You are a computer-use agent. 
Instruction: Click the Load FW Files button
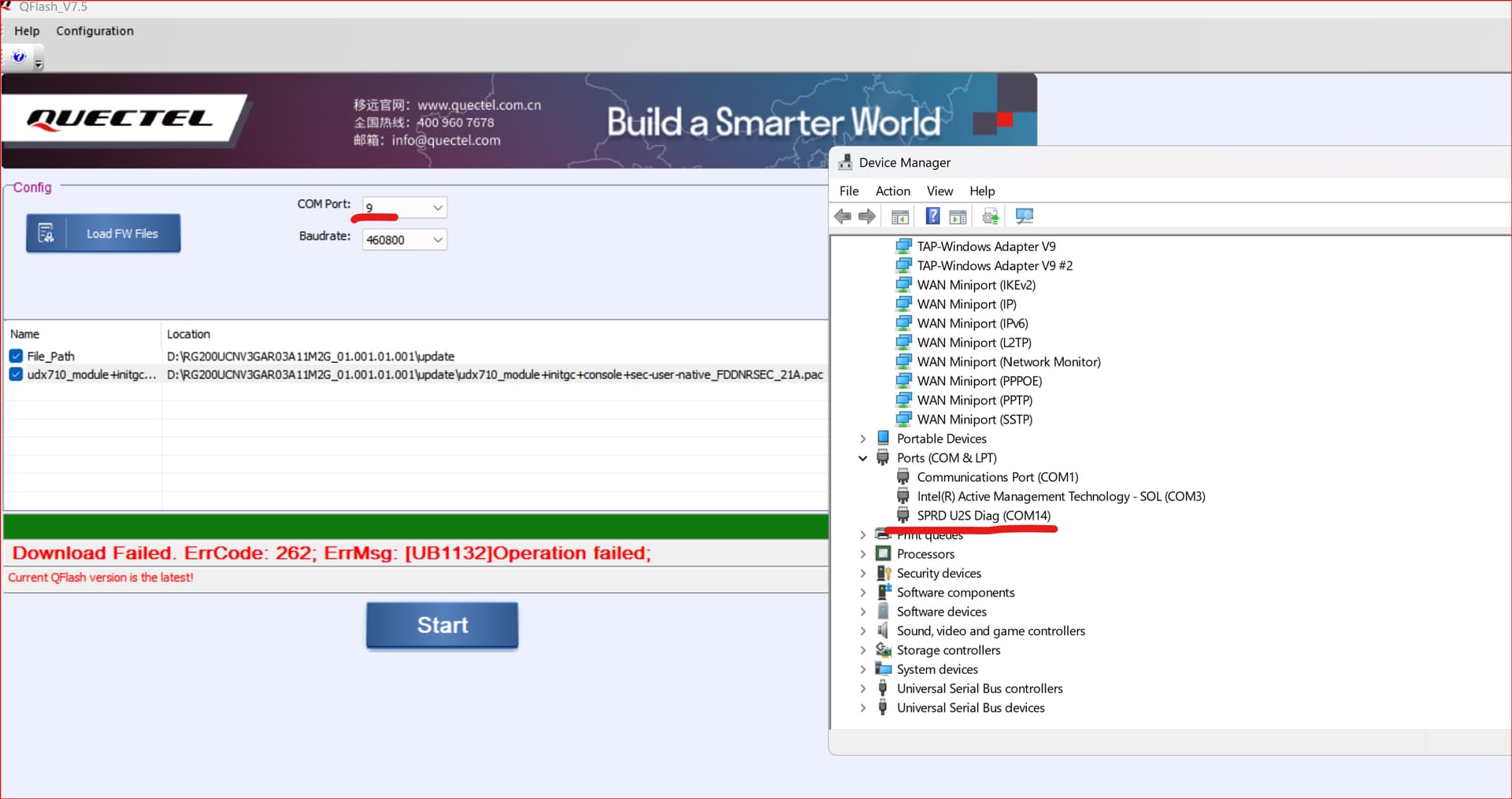pos(103,234)
